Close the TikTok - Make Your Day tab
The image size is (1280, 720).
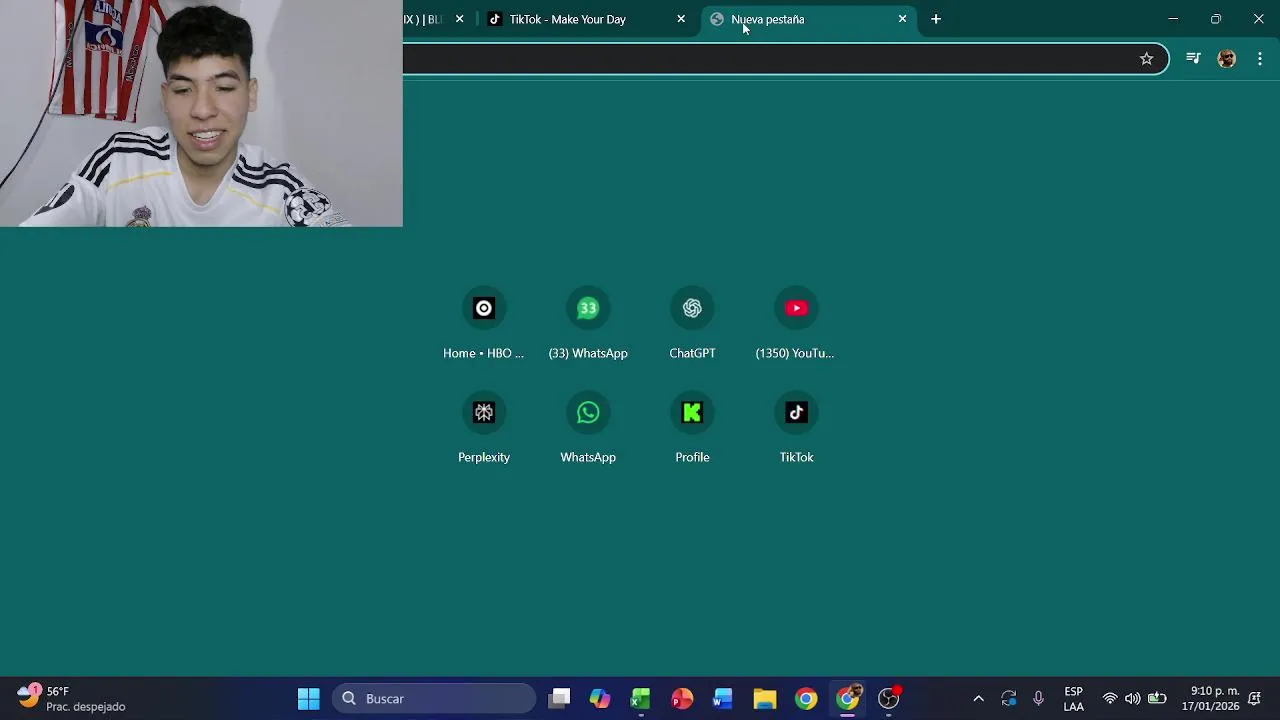[681, 19]
